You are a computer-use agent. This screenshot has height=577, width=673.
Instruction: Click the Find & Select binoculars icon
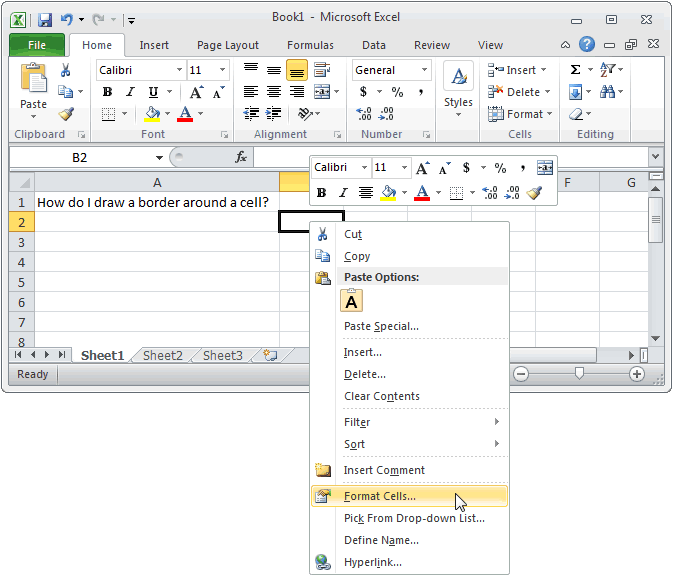point(607,91)
